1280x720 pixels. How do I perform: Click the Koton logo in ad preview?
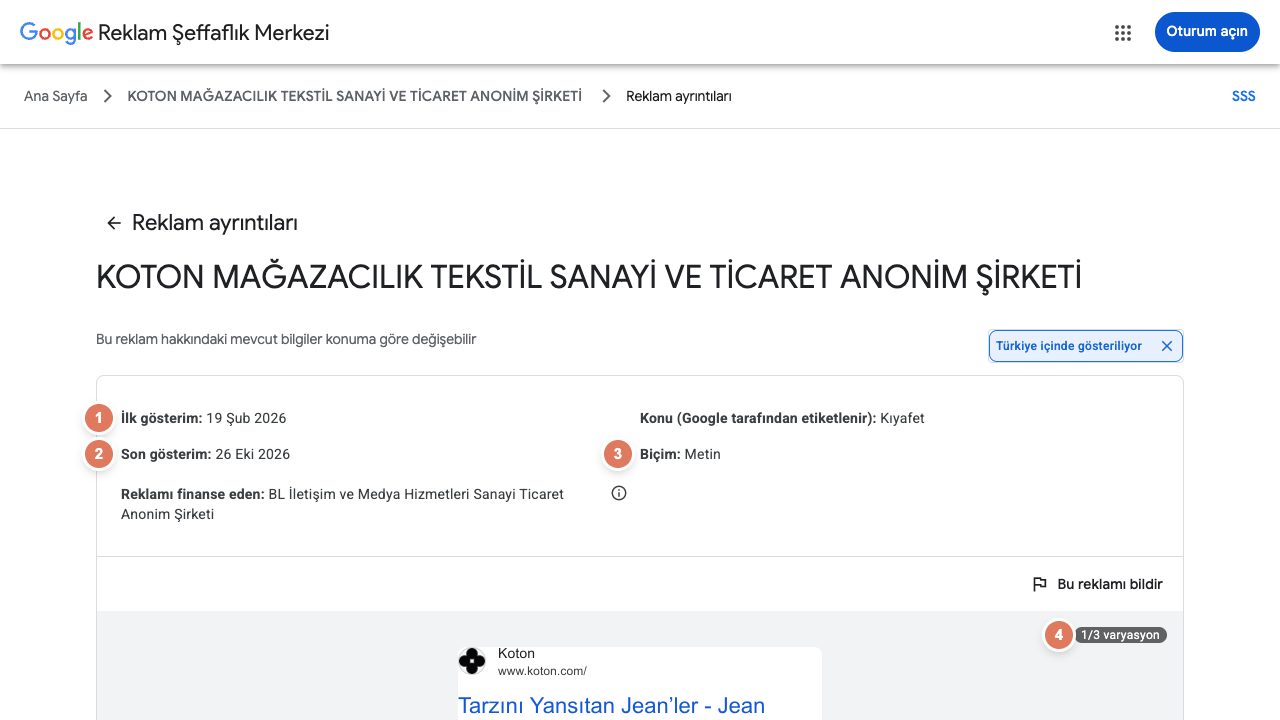pos(472,661)
